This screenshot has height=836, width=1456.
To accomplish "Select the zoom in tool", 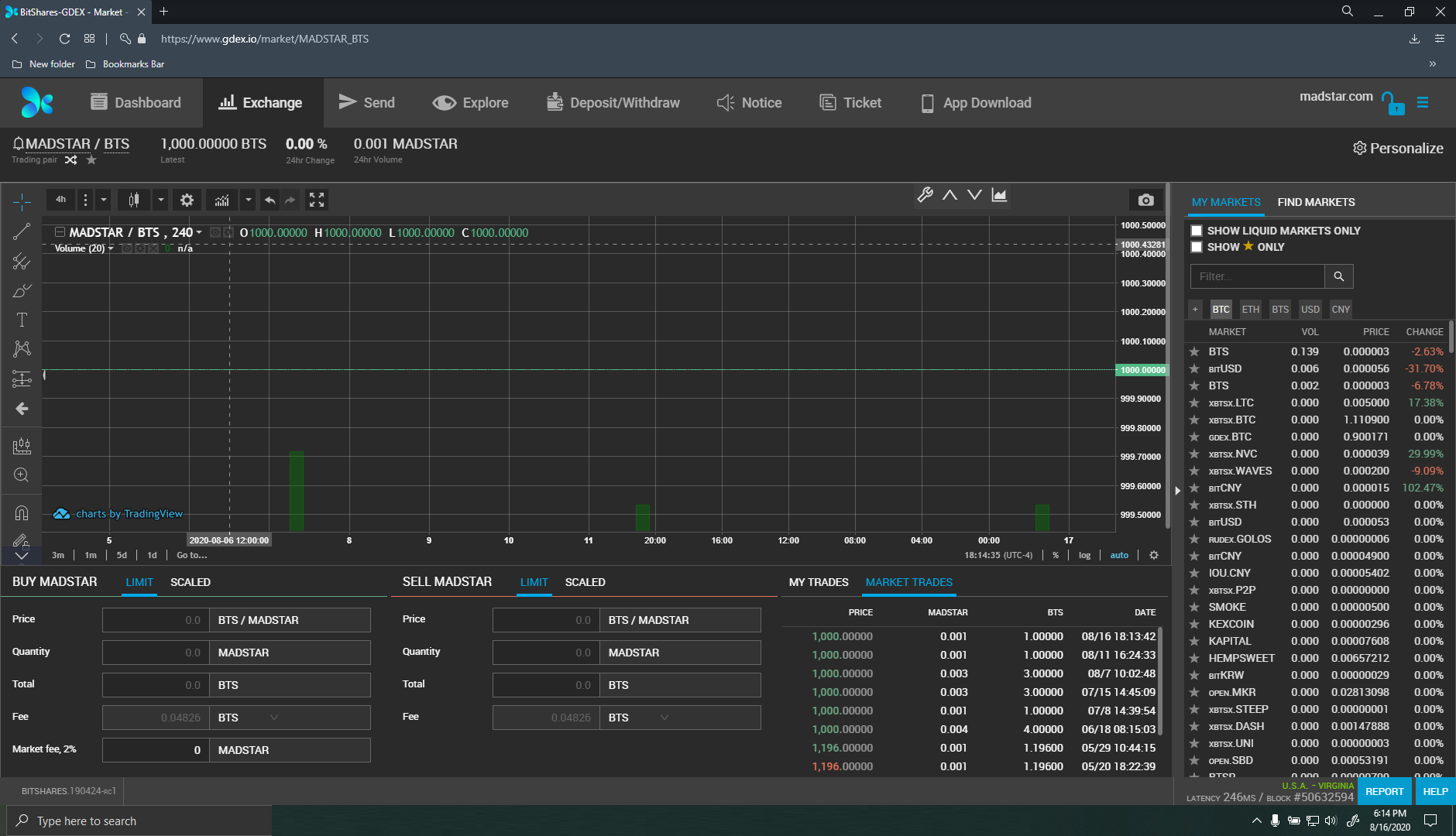I will click(x=22, y=475).
